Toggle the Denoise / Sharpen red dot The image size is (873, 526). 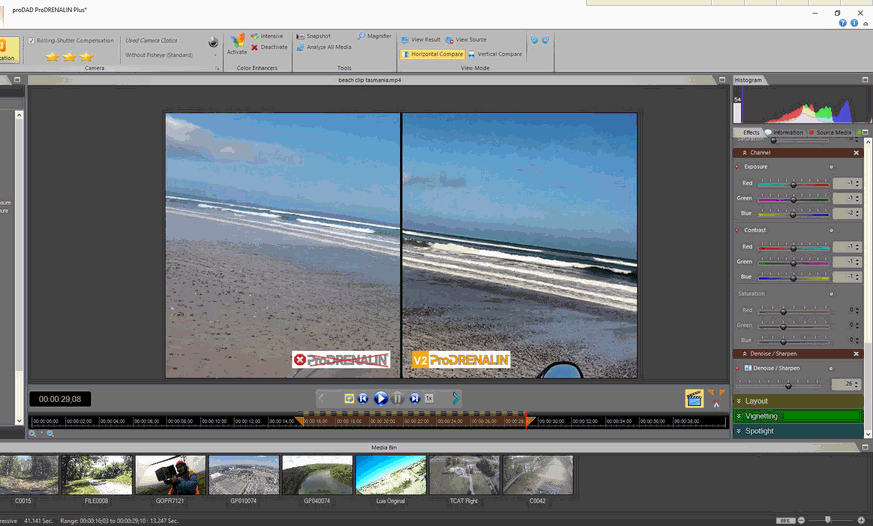point(737,368)
